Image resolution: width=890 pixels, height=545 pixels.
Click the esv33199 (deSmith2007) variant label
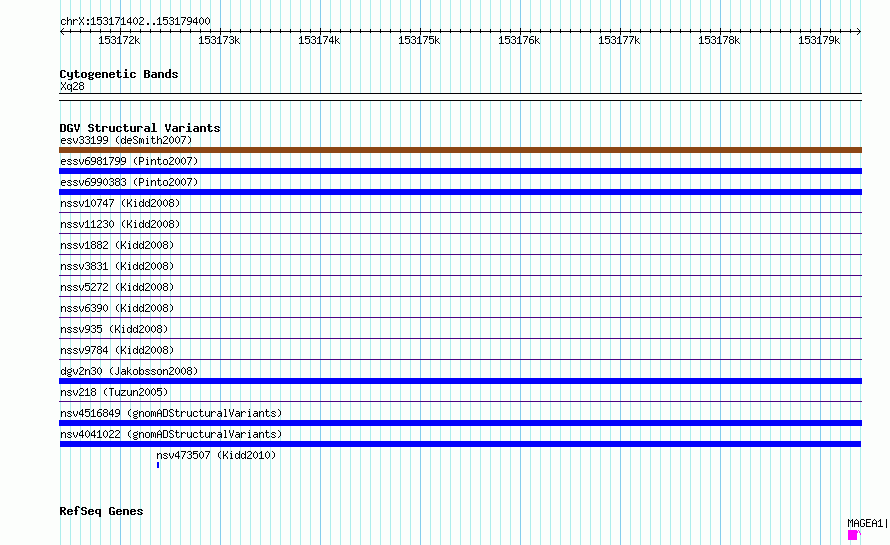point(126,140)
